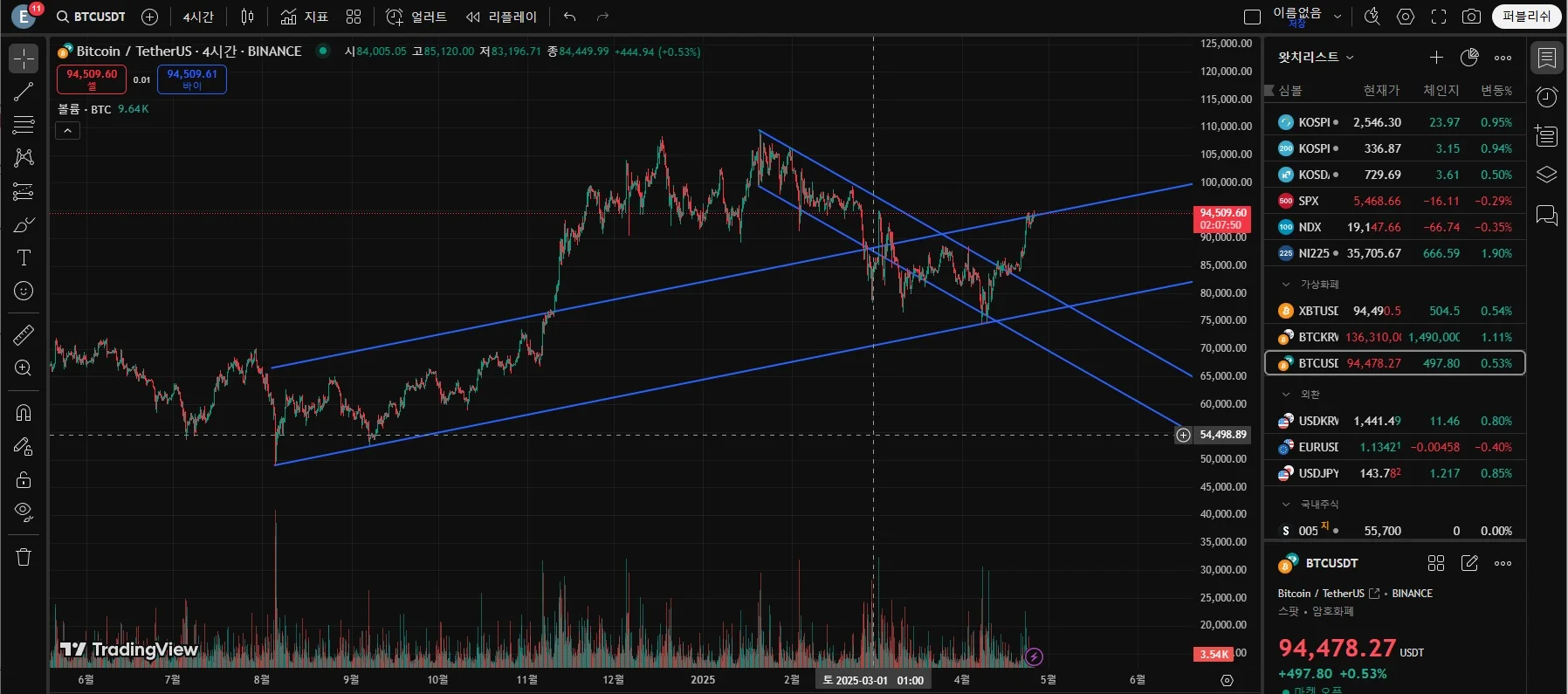This screenshot has width=1568, height=694.
Task: Open the watchlist sidebar panel icon
Action: [1547, 58]
